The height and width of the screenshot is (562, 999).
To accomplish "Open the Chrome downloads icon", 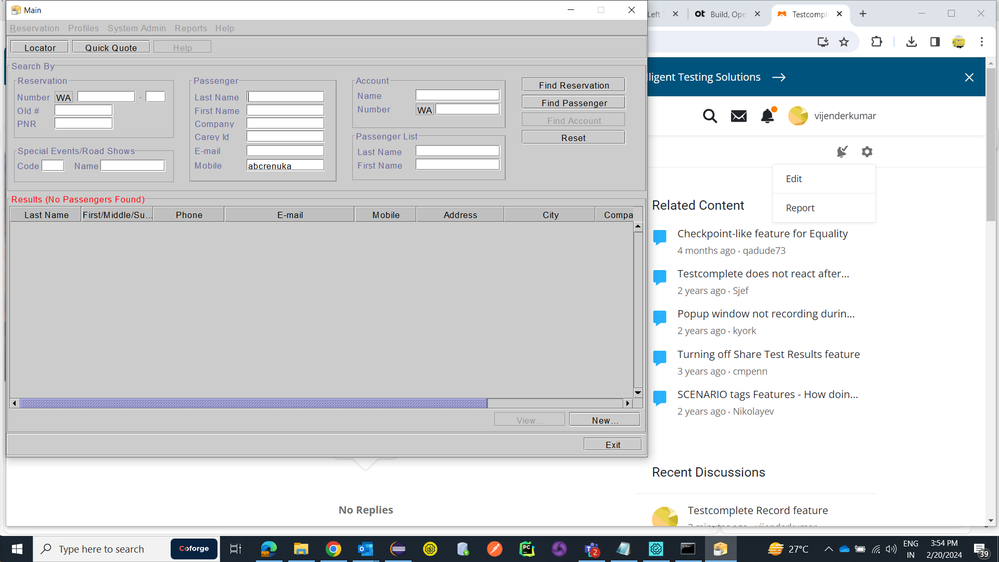I will click(911, 42).
